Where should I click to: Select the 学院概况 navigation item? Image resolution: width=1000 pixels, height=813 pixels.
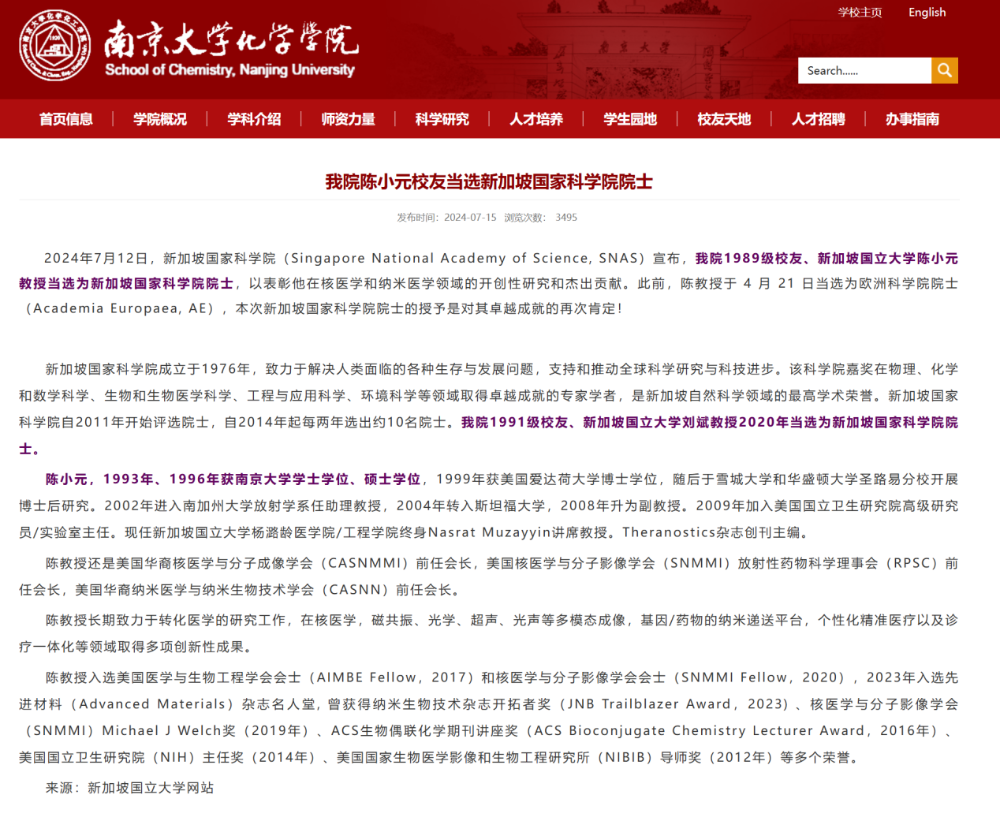(160, 119)
